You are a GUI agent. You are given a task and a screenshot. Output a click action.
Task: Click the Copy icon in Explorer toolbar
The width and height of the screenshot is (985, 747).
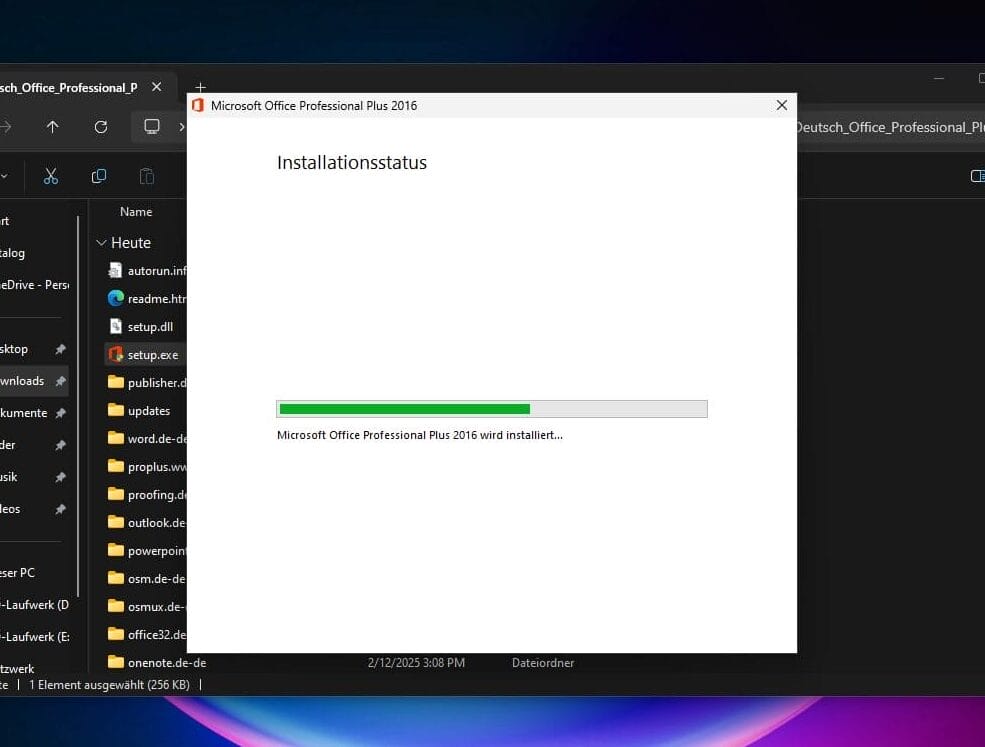coord(99,176)
